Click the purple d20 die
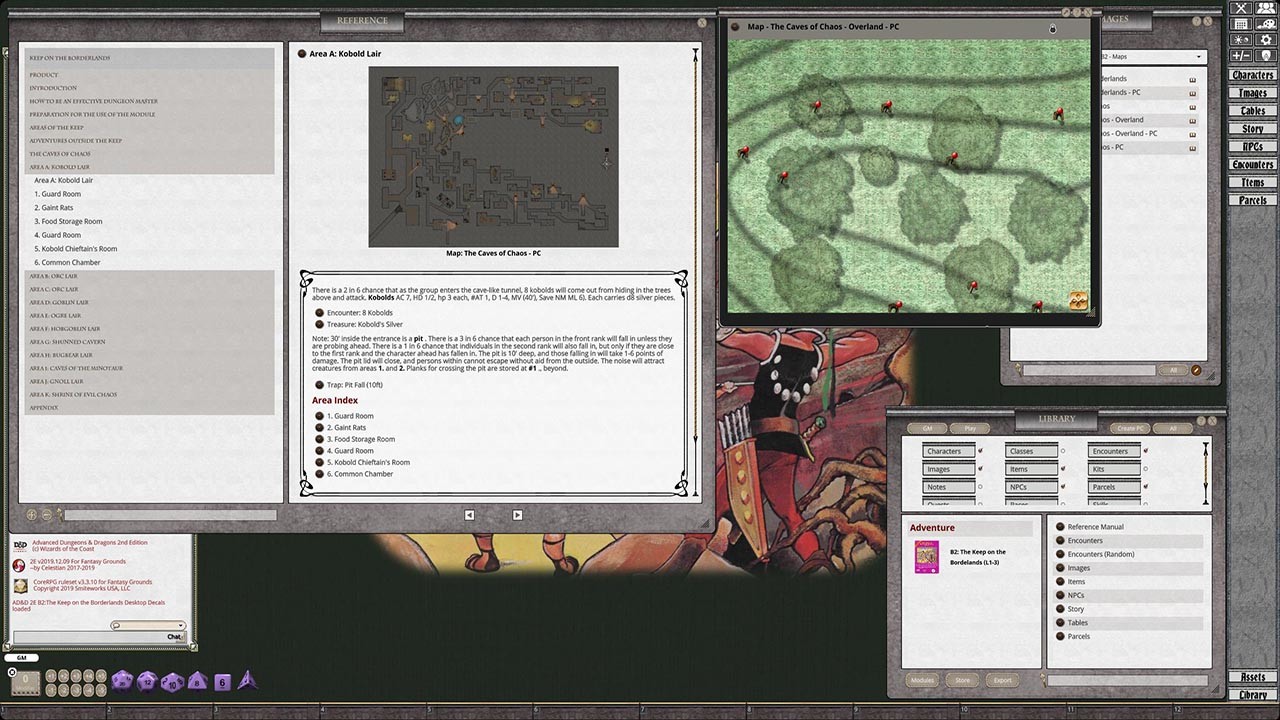Screen dimensions: 1280x720 coord(122,681)
